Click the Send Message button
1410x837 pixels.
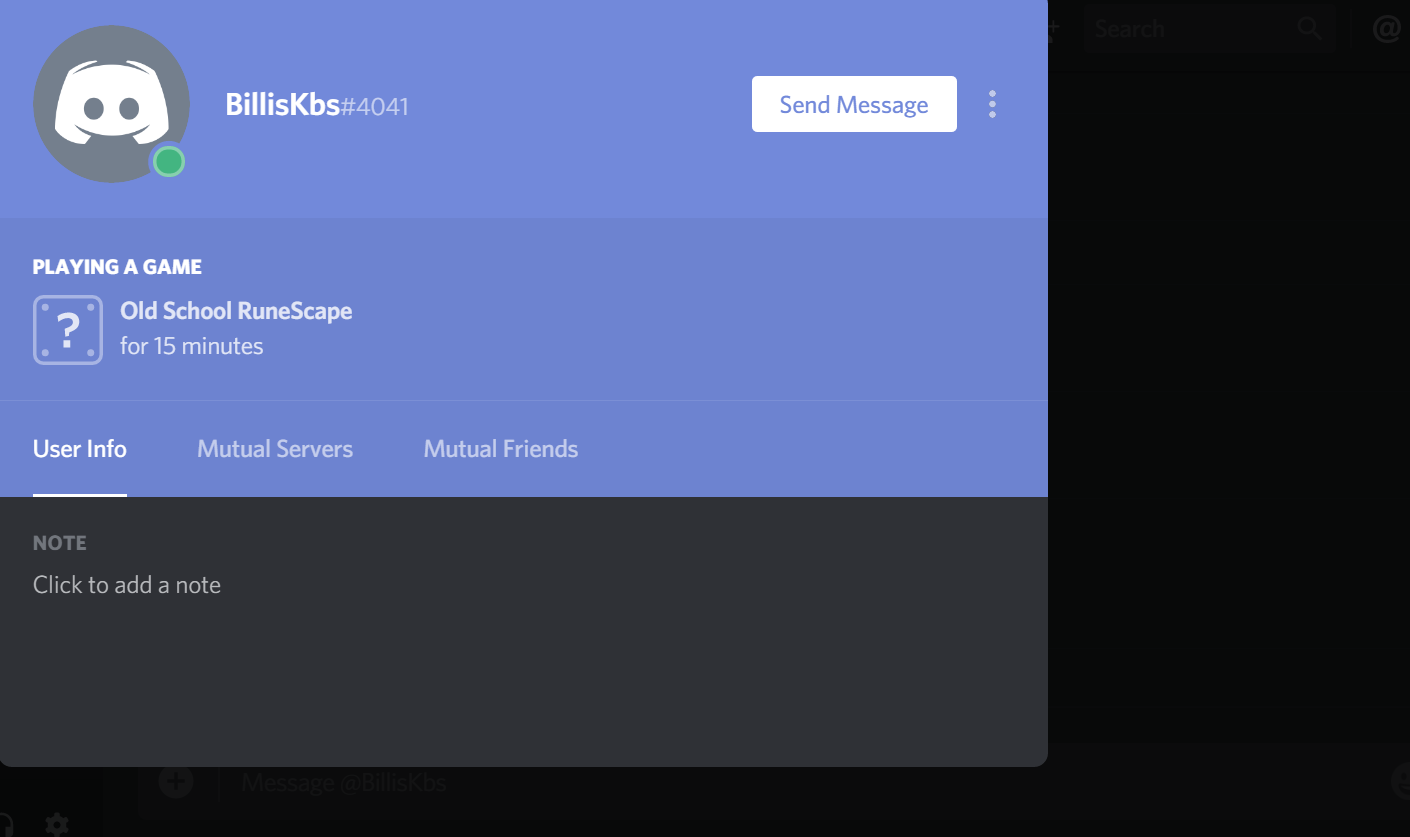(854, 104)
